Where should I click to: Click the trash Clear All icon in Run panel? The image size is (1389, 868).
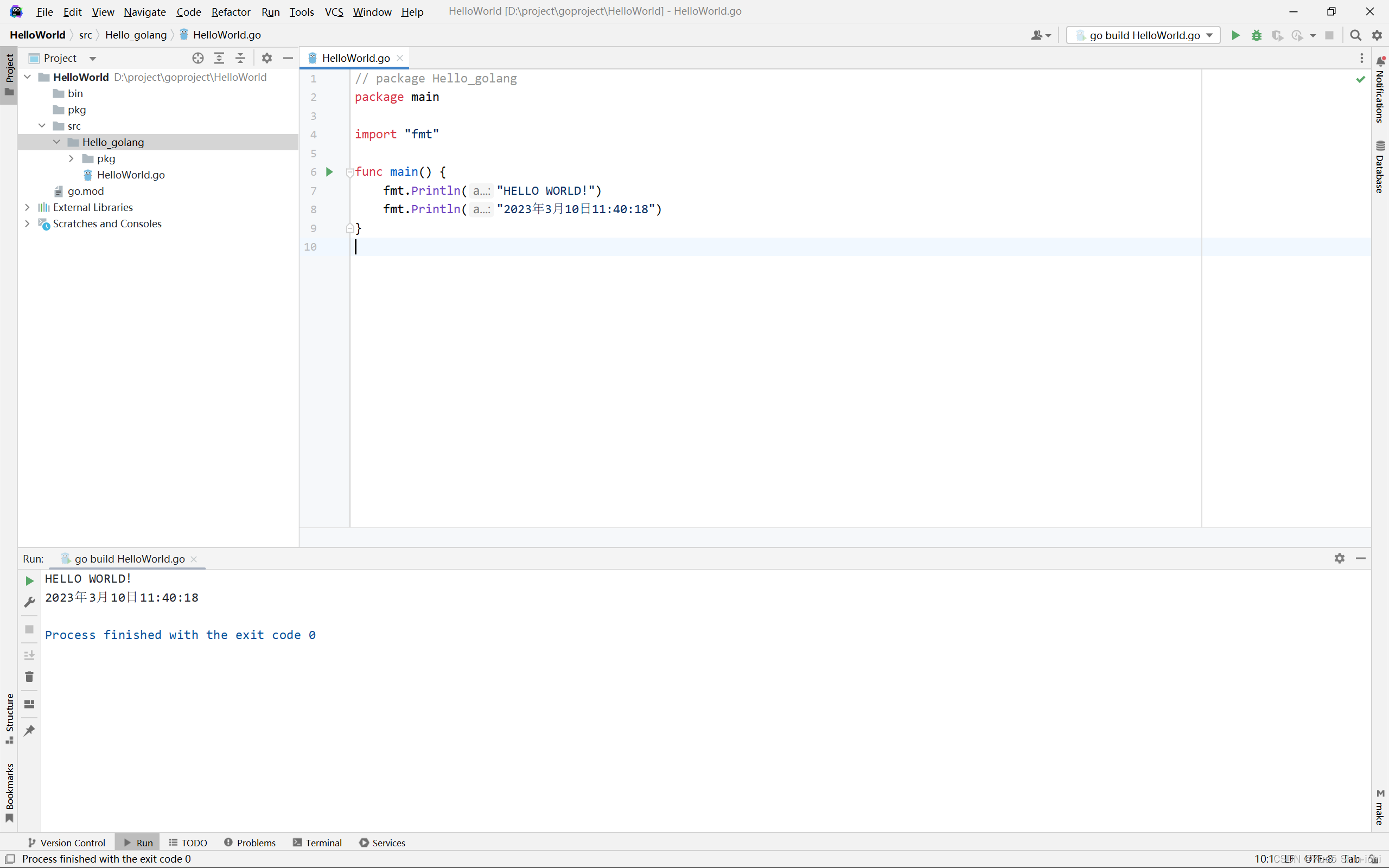pyautogui.click(x=29, y=677)
